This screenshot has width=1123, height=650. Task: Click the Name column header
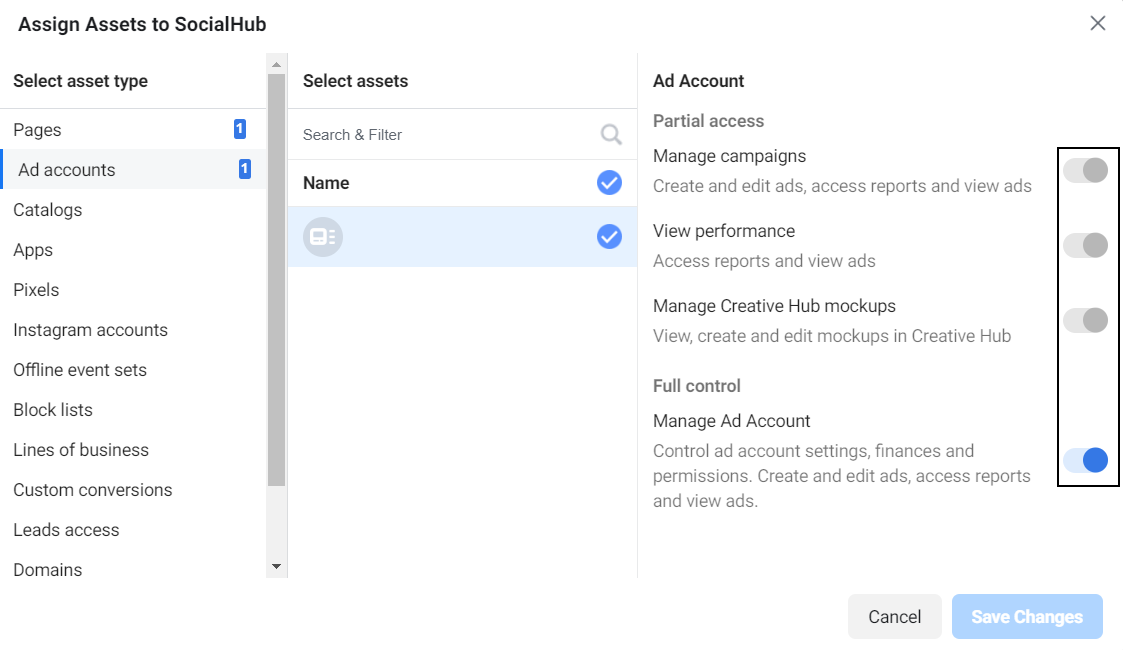tap(326, 183)
